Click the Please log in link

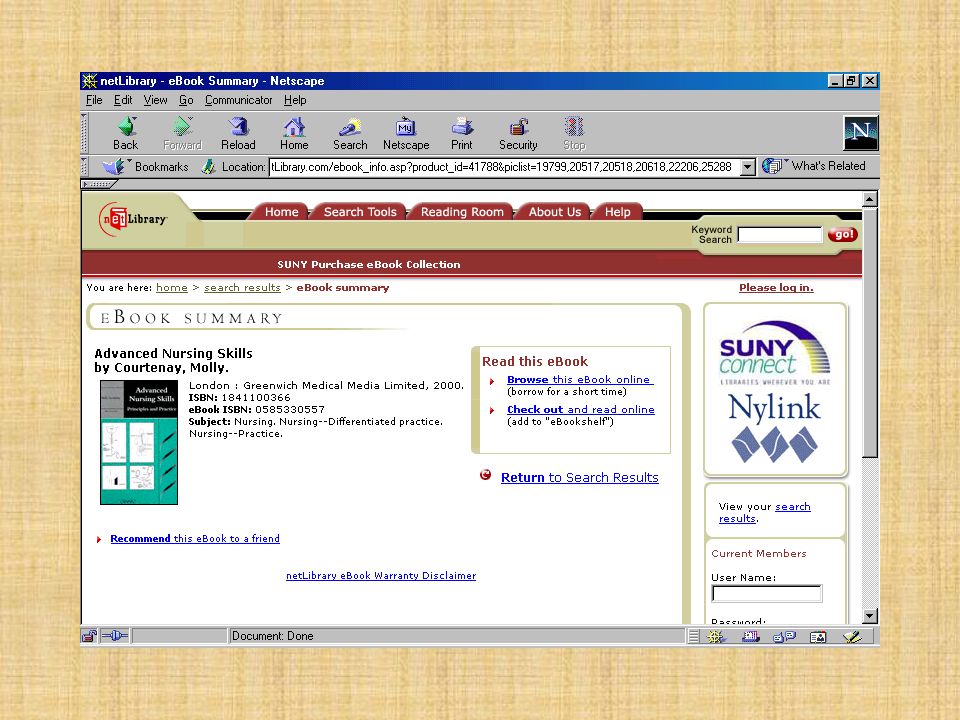pos(776,288)
